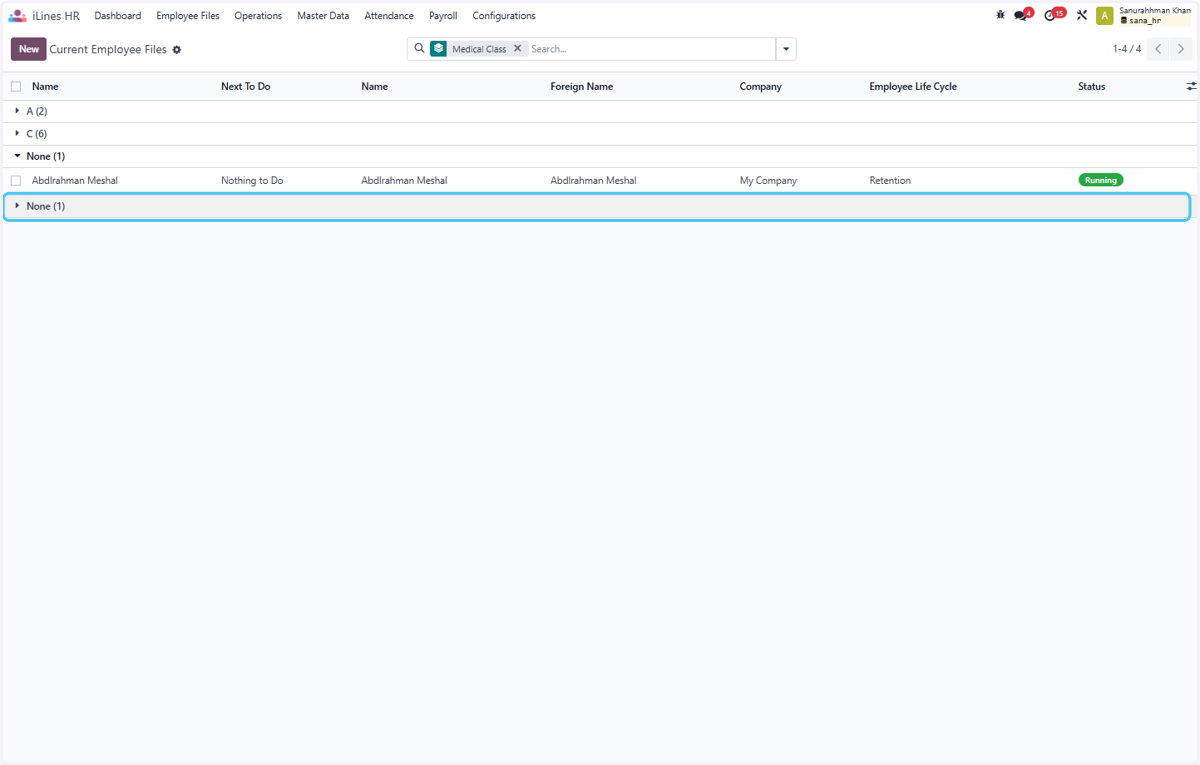This screenshot has width=1200, height=765.
Task: Click the My Company cell
Action: (768, 181)
